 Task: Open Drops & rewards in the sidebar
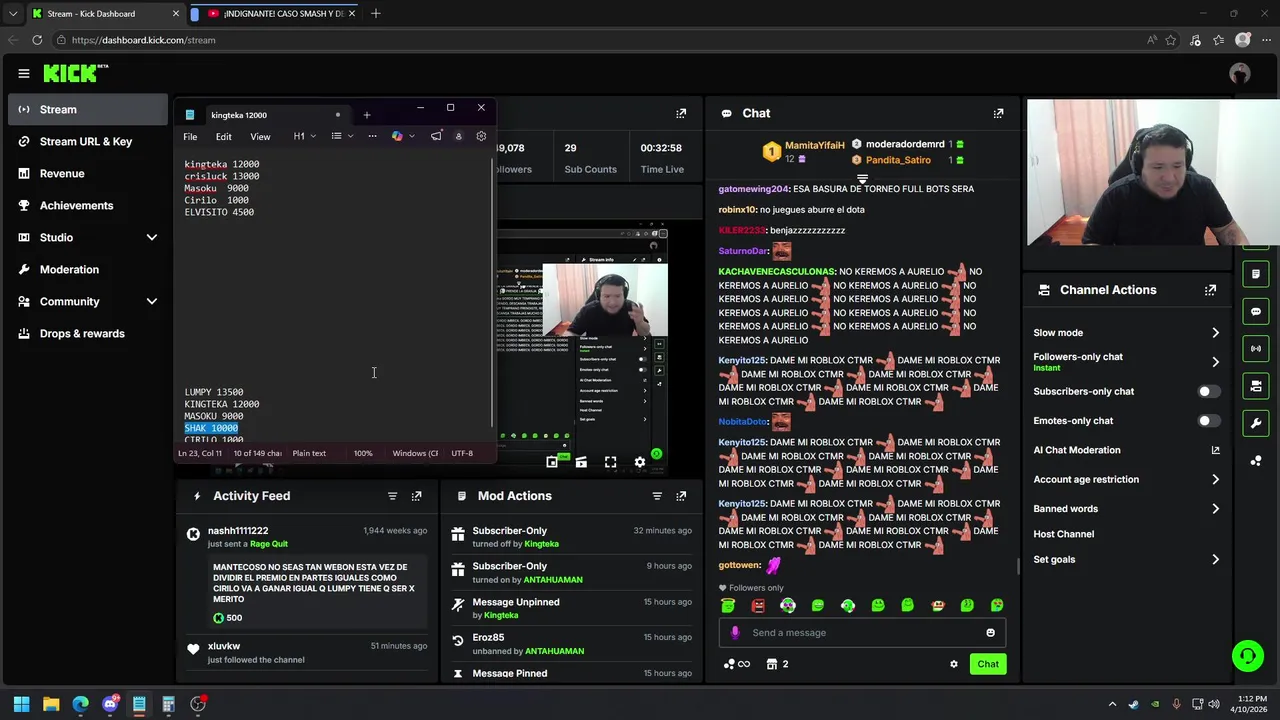click(x=88, y=333)
